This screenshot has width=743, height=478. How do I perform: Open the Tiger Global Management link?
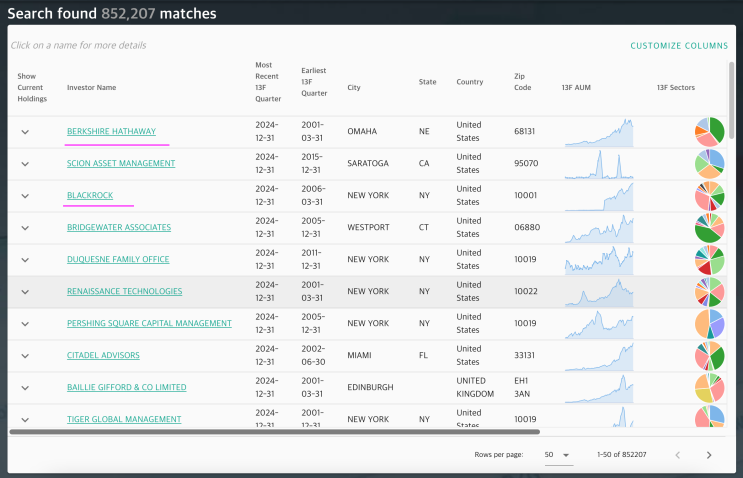coord(124,419)
